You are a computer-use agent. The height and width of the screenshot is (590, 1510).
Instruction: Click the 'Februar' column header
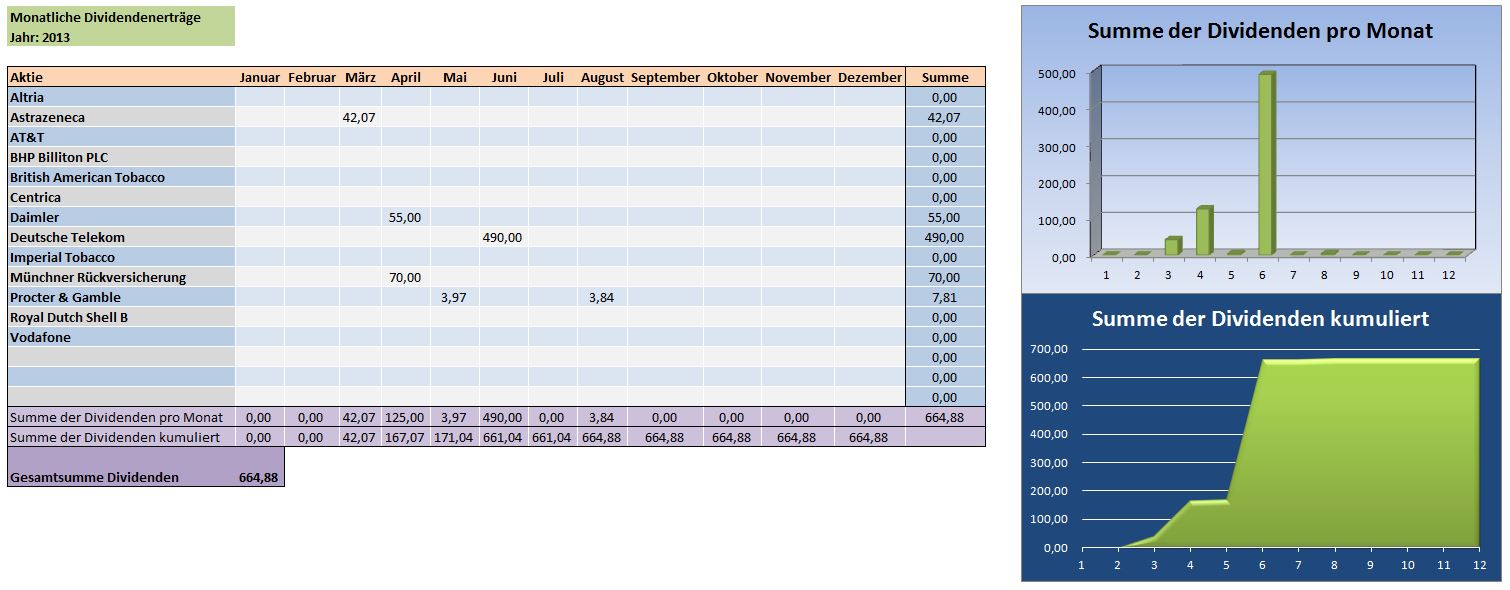click(x=312, y=77)
